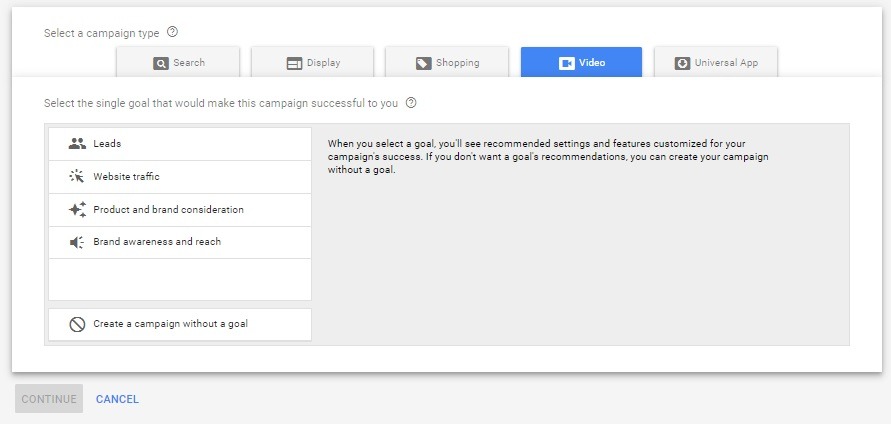Select the Universal App campaign tab
Viewport: 891px width, 424px height.
[x=716, y=62]
